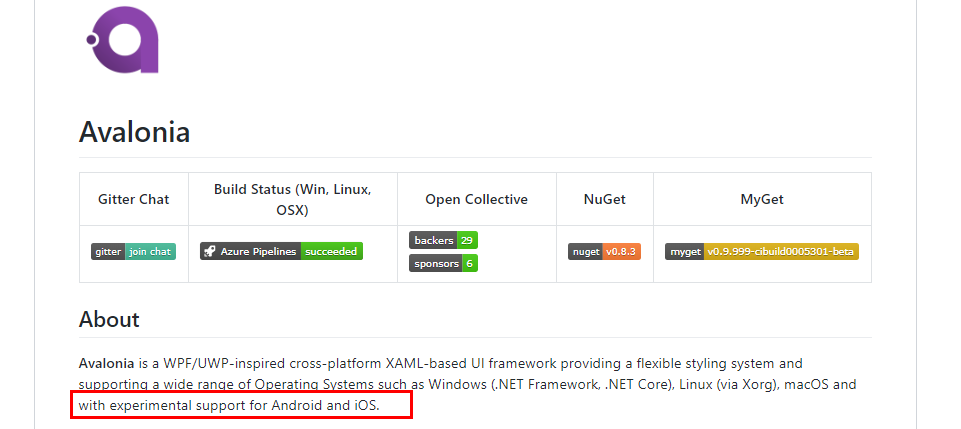Select the Gitter Chat column header
Image resolution: width=961 pixels, height=429 pixels.
click(133, 199)
